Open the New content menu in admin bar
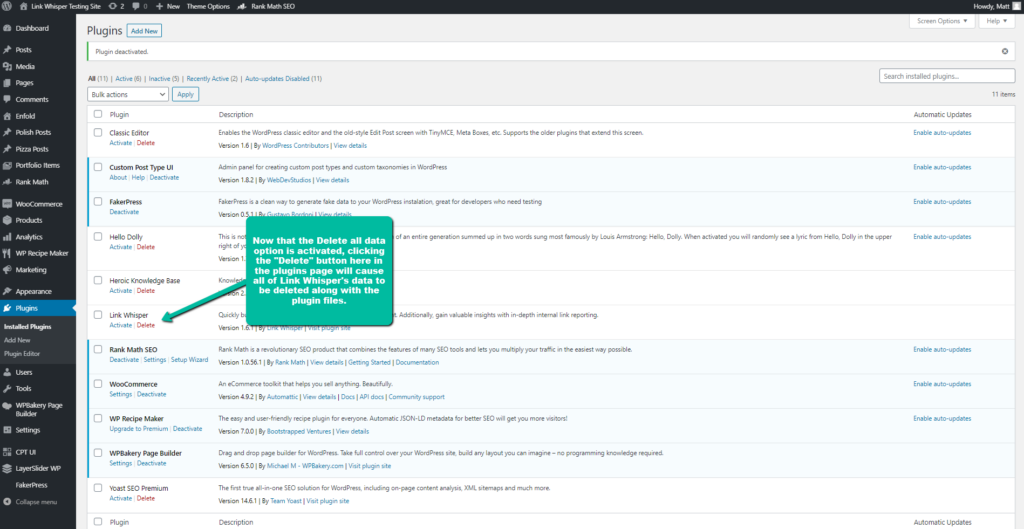 click(x=168, y=6)
